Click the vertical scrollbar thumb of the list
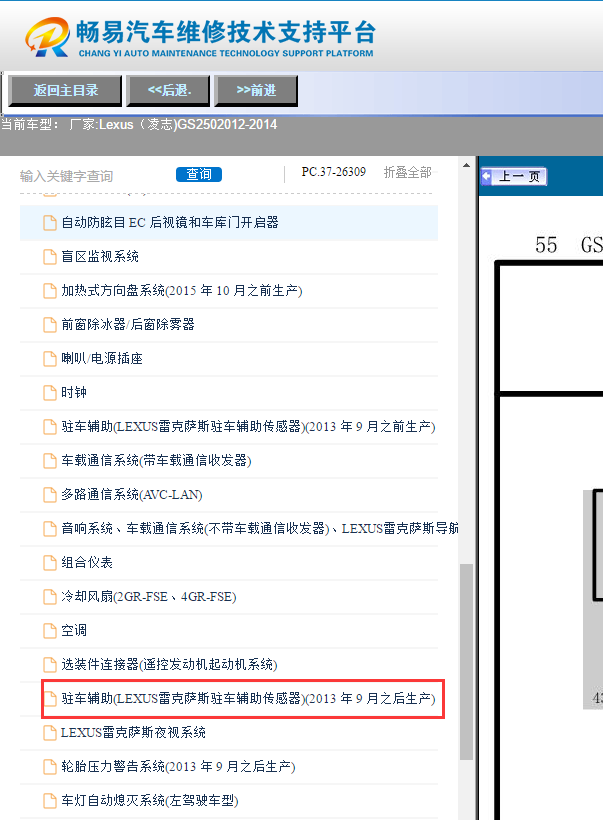This screenshot has height=820, width=603. (466, 662)
